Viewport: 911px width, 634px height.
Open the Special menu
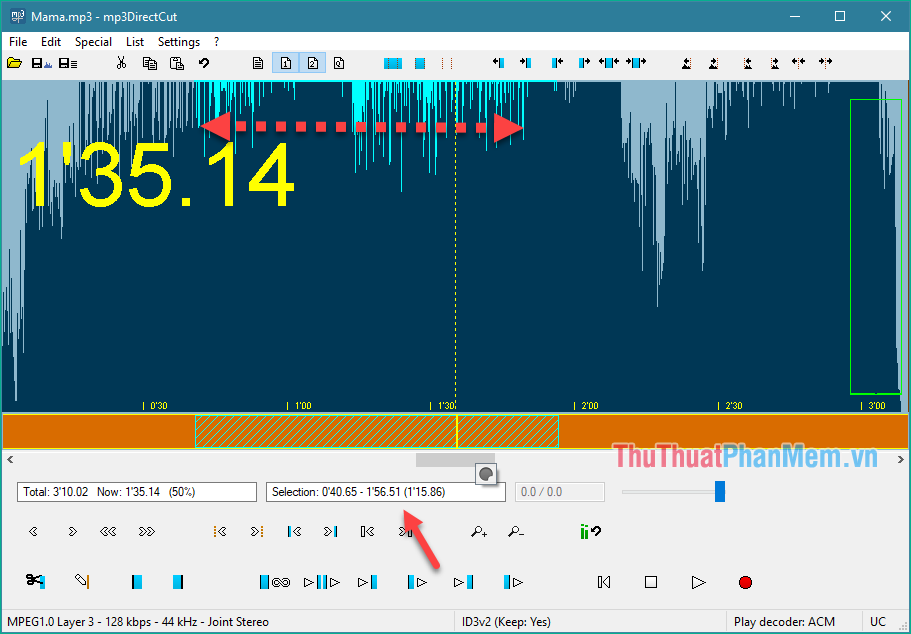[93, 42]
